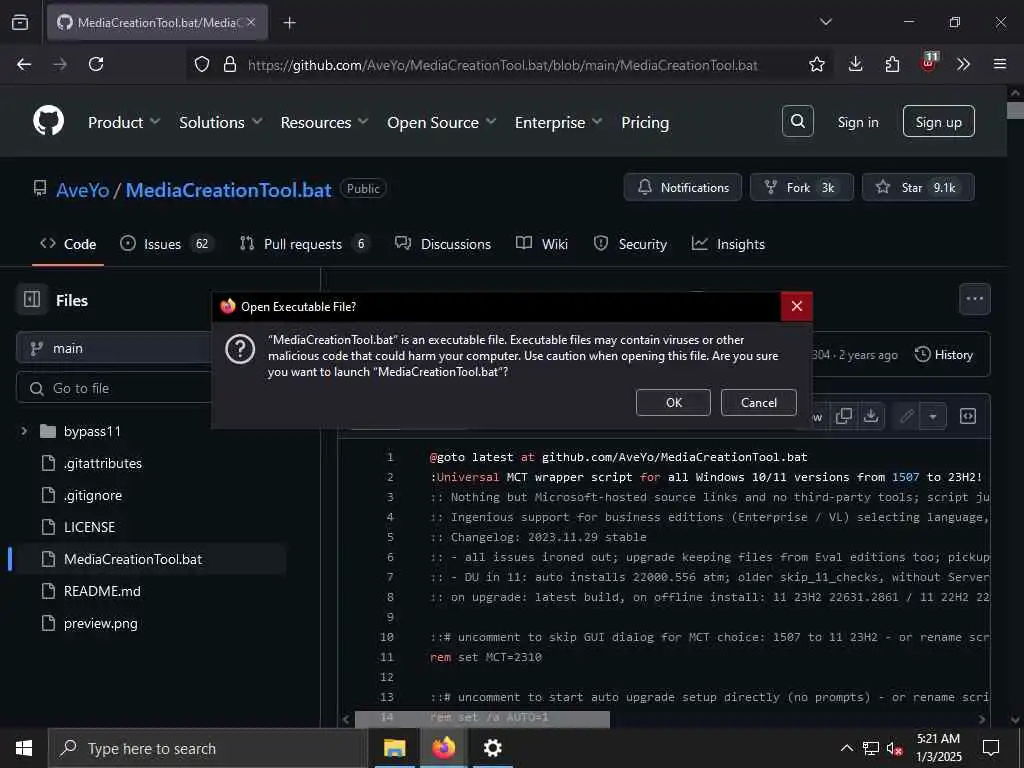Open preview.png in the file tree
Screen dimensions: 1024x768
pyautogui.click(x=101, y=623)
